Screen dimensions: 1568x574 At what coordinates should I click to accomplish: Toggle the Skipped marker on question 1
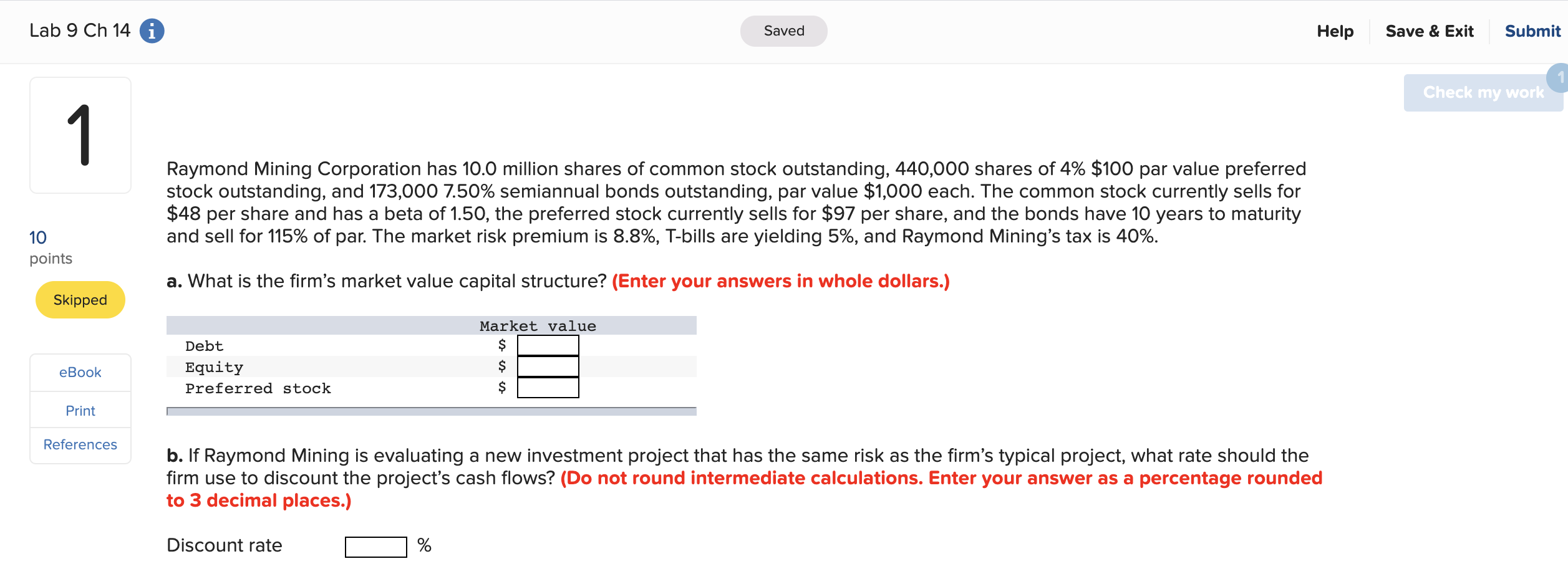coord(80,299)
